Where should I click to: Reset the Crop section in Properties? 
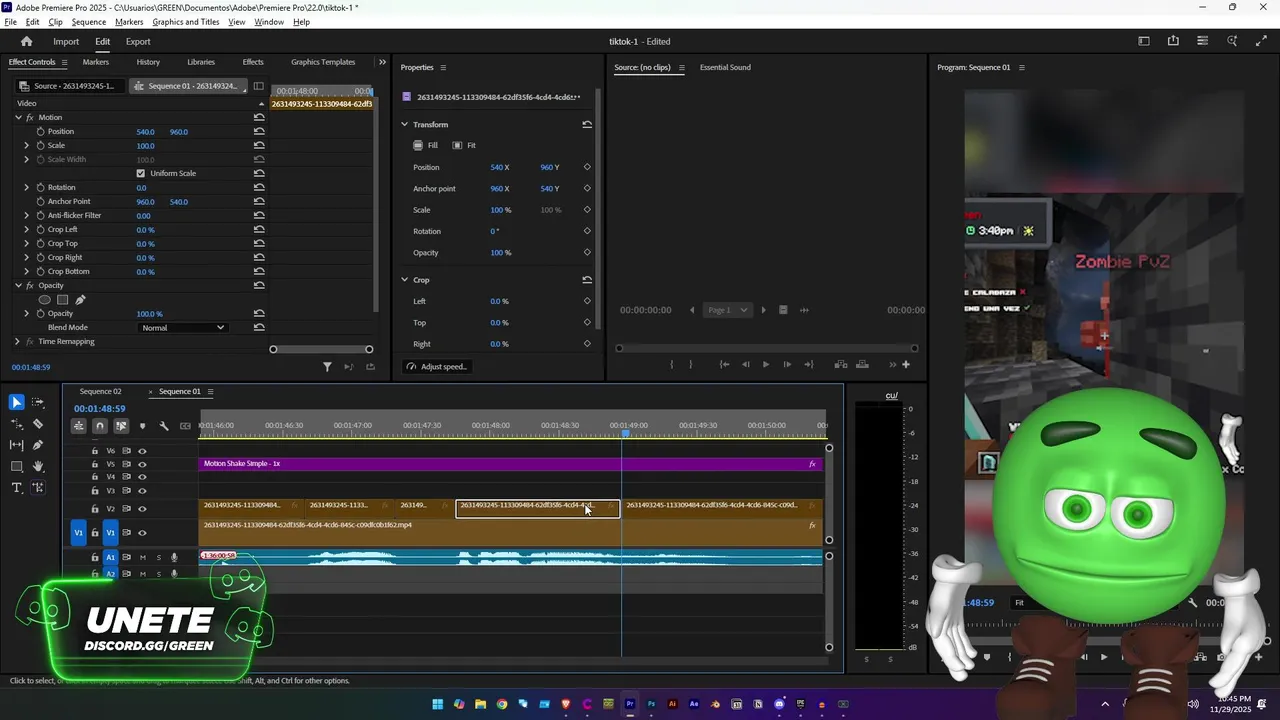[x=587, y=280]
